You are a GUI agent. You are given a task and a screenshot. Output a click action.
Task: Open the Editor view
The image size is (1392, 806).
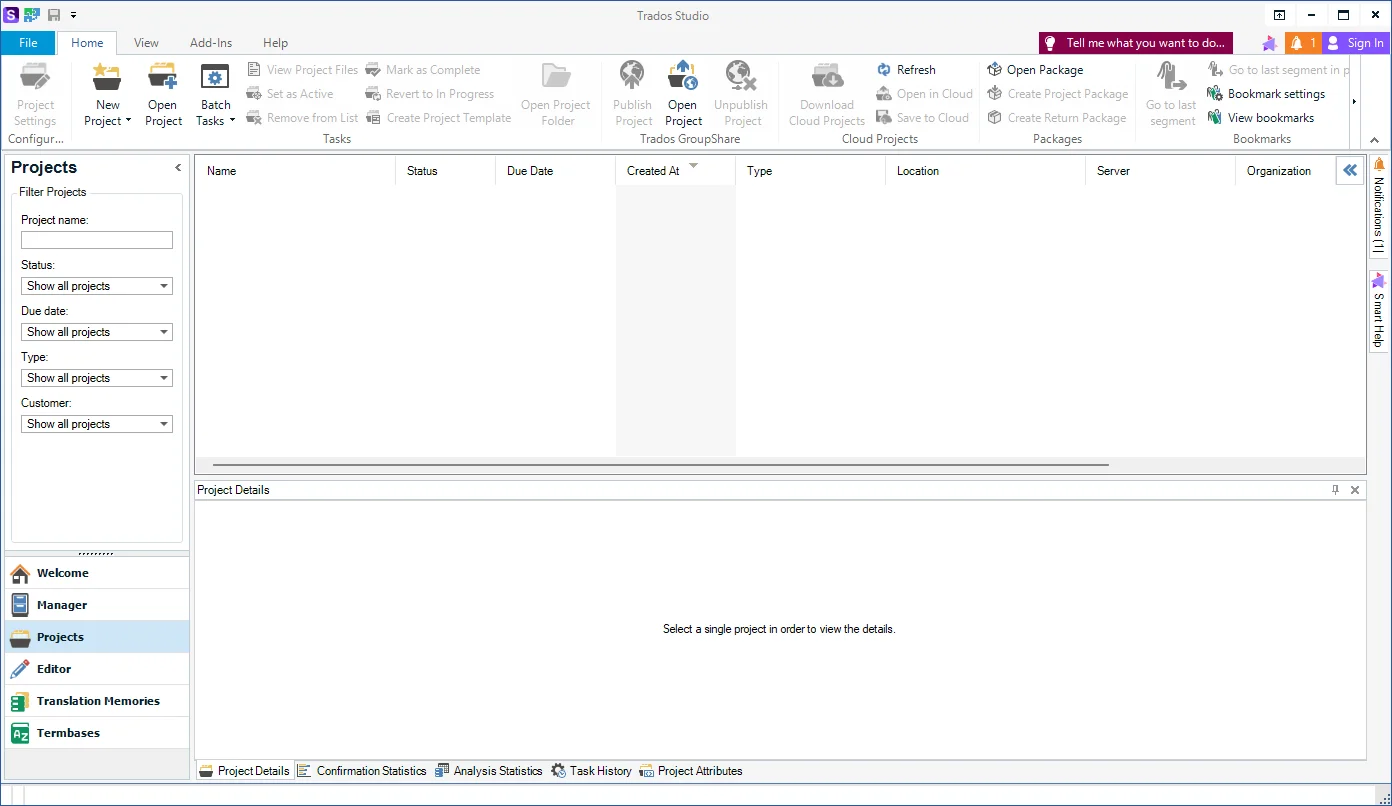pyautogui.click(x=97, y=669)
